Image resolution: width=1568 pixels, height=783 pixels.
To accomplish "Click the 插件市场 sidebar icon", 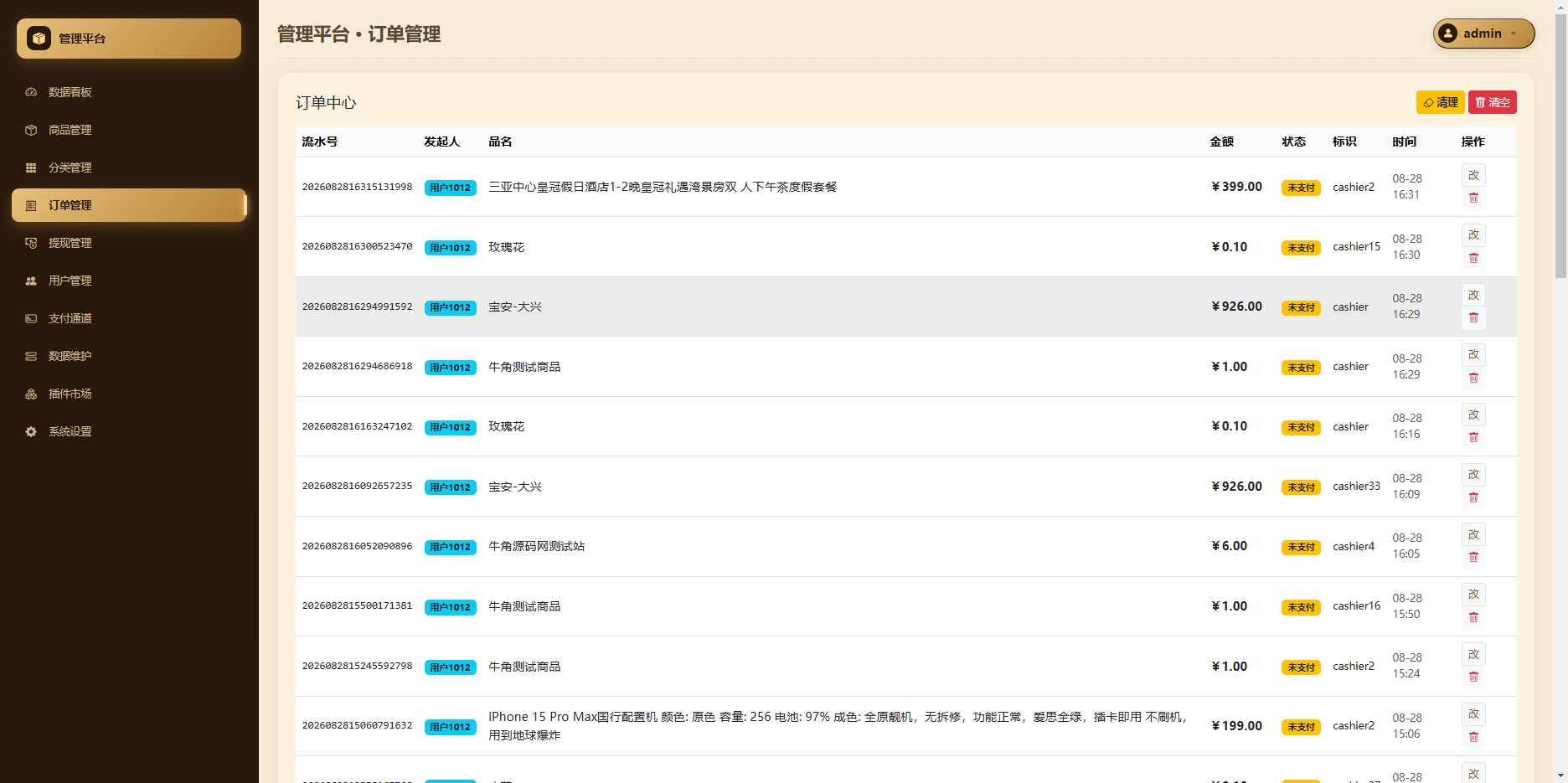I will click(31, 394).
